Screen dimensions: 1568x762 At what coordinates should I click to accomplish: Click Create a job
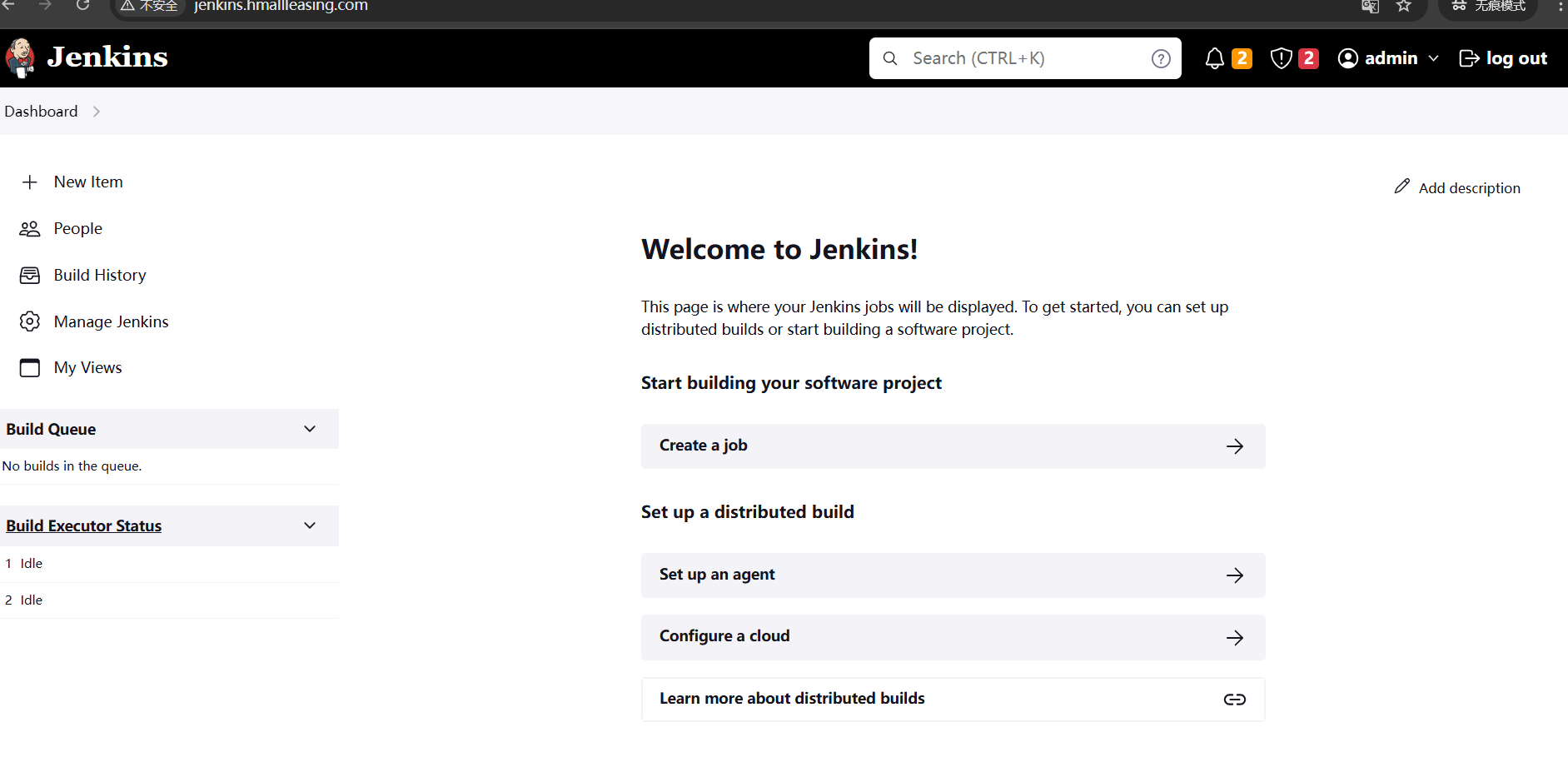953,446
